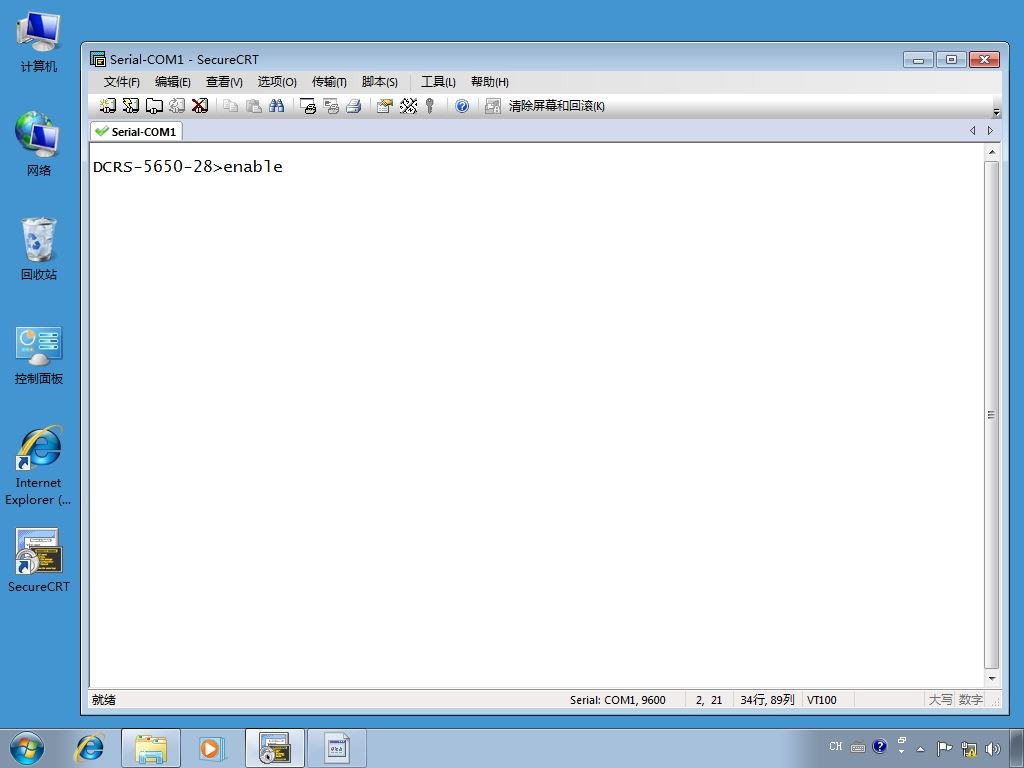Click the terminal scrollbar down arrow
The height and width of the screenshot is (768, 1024).
coord(991,679)
